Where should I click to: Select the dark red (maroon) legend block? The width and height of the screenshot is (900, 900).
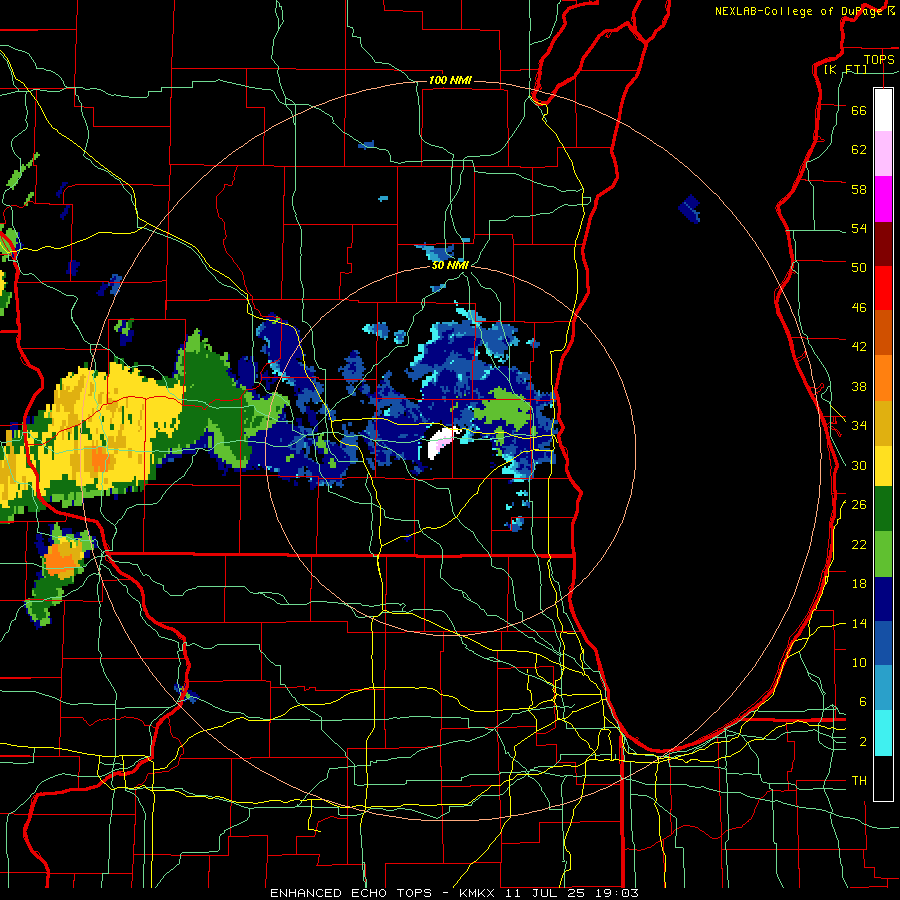pos(883,243)
